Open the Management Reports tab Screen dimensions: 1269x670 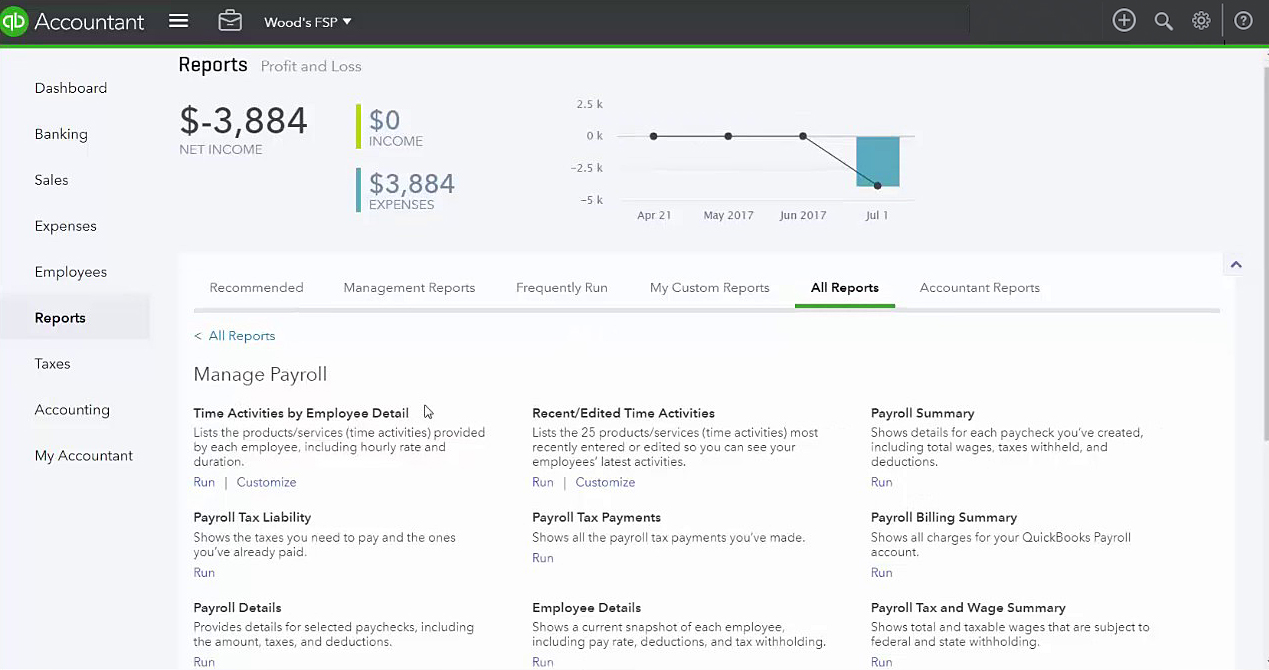[x=409, y=288]
